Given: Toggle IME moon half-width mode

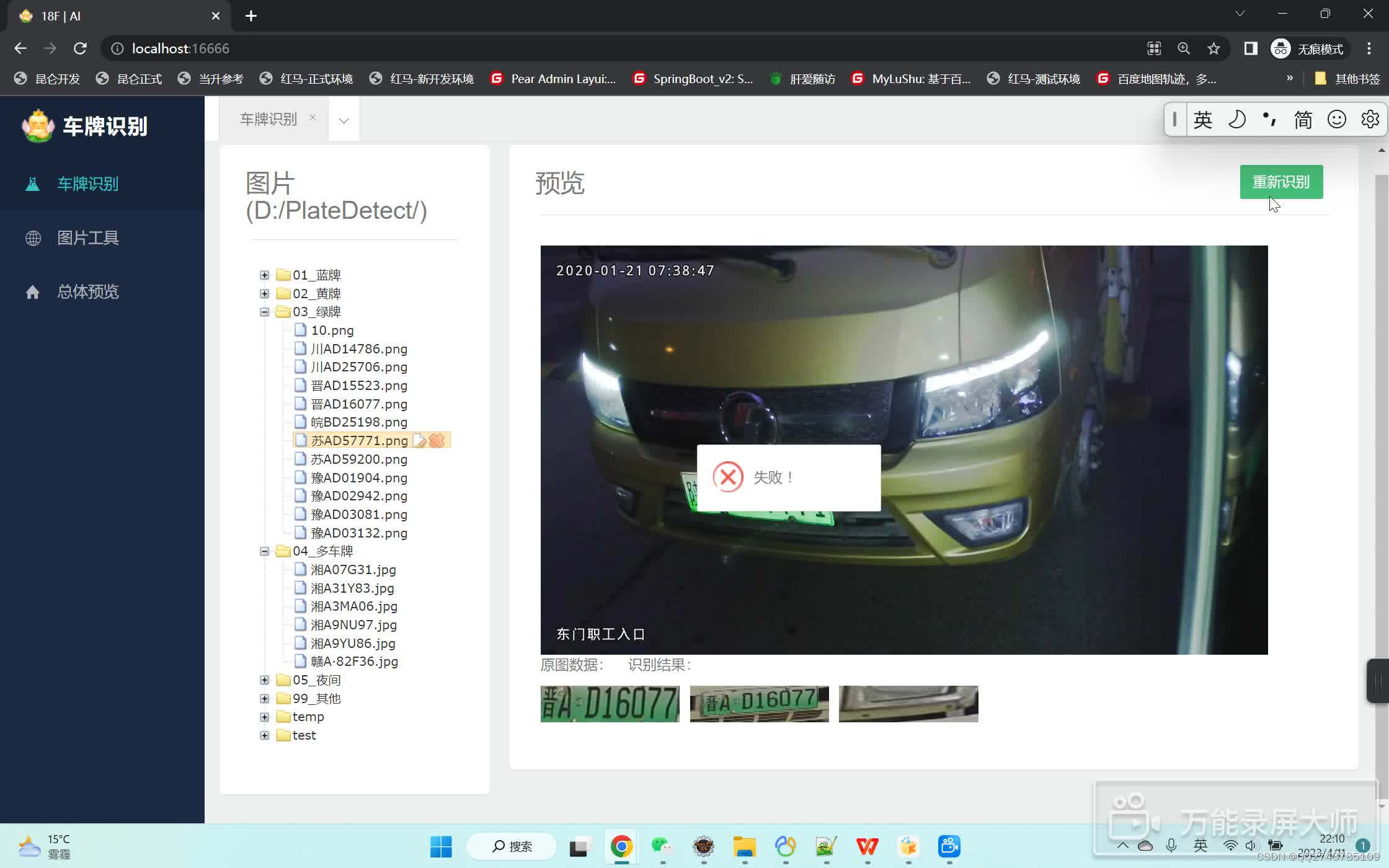Looking at the screenshot, I should point(1236,119).
